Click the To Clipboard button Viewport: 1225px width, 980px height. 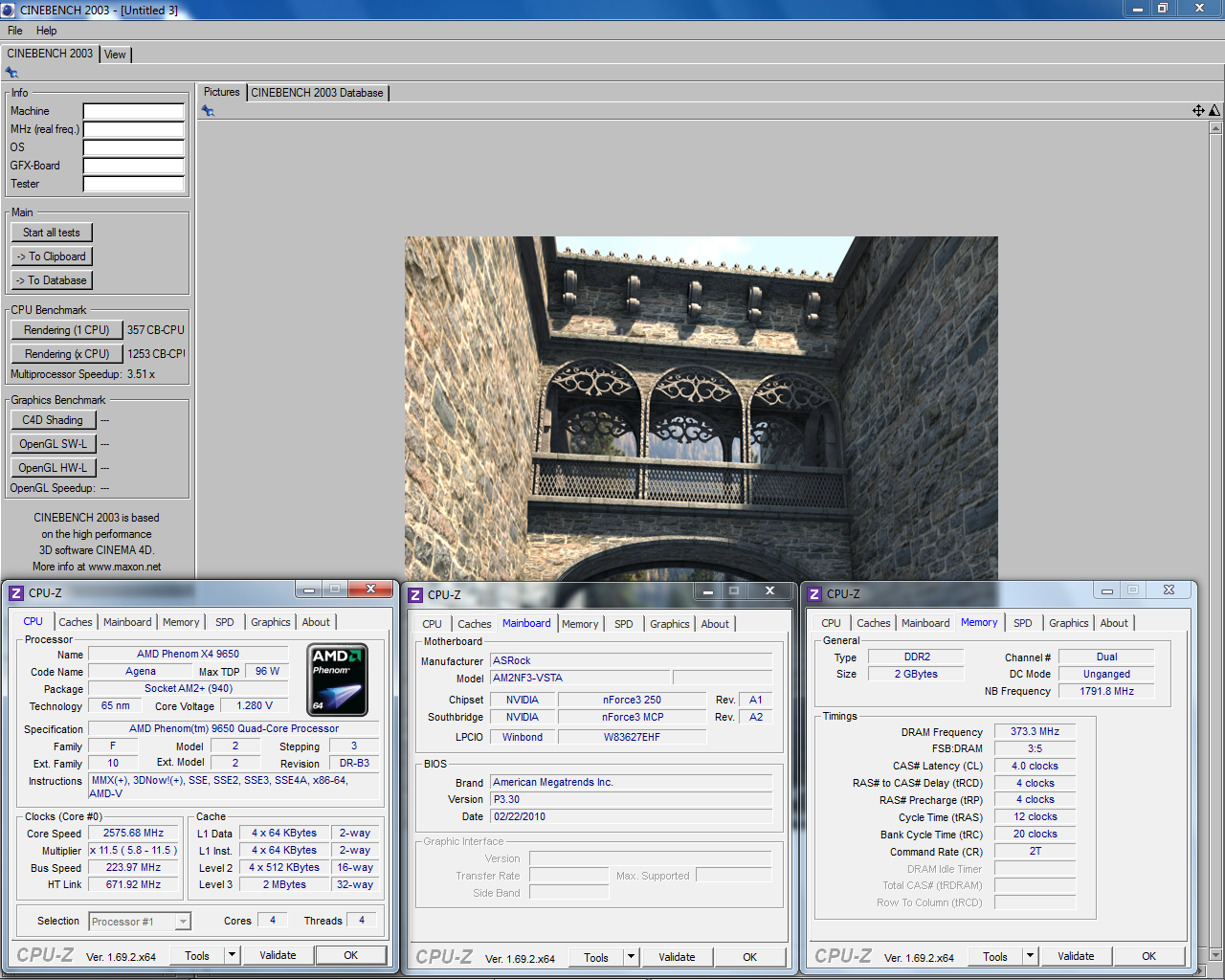tap(52, 256)
